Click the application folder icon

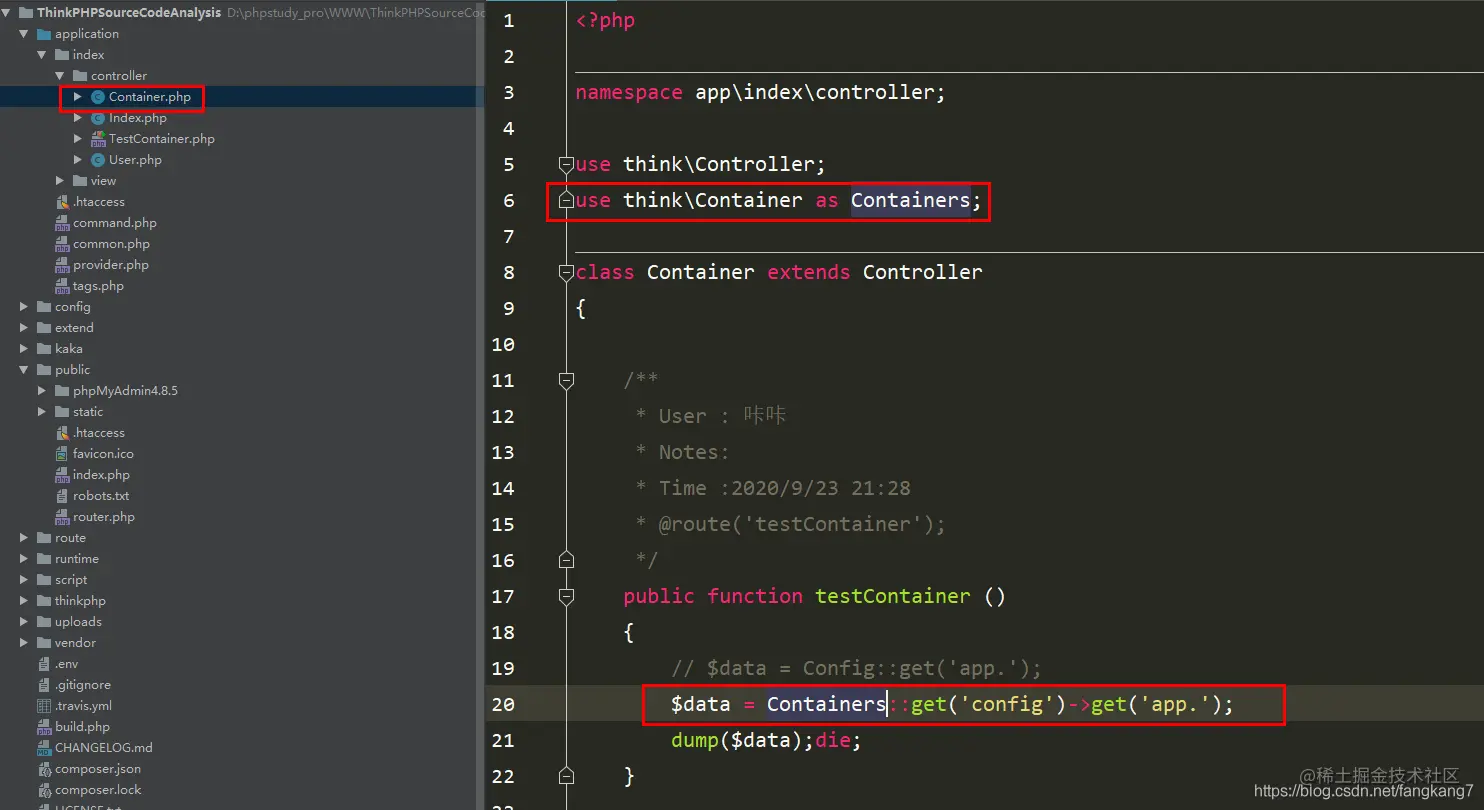click(44, 34)
